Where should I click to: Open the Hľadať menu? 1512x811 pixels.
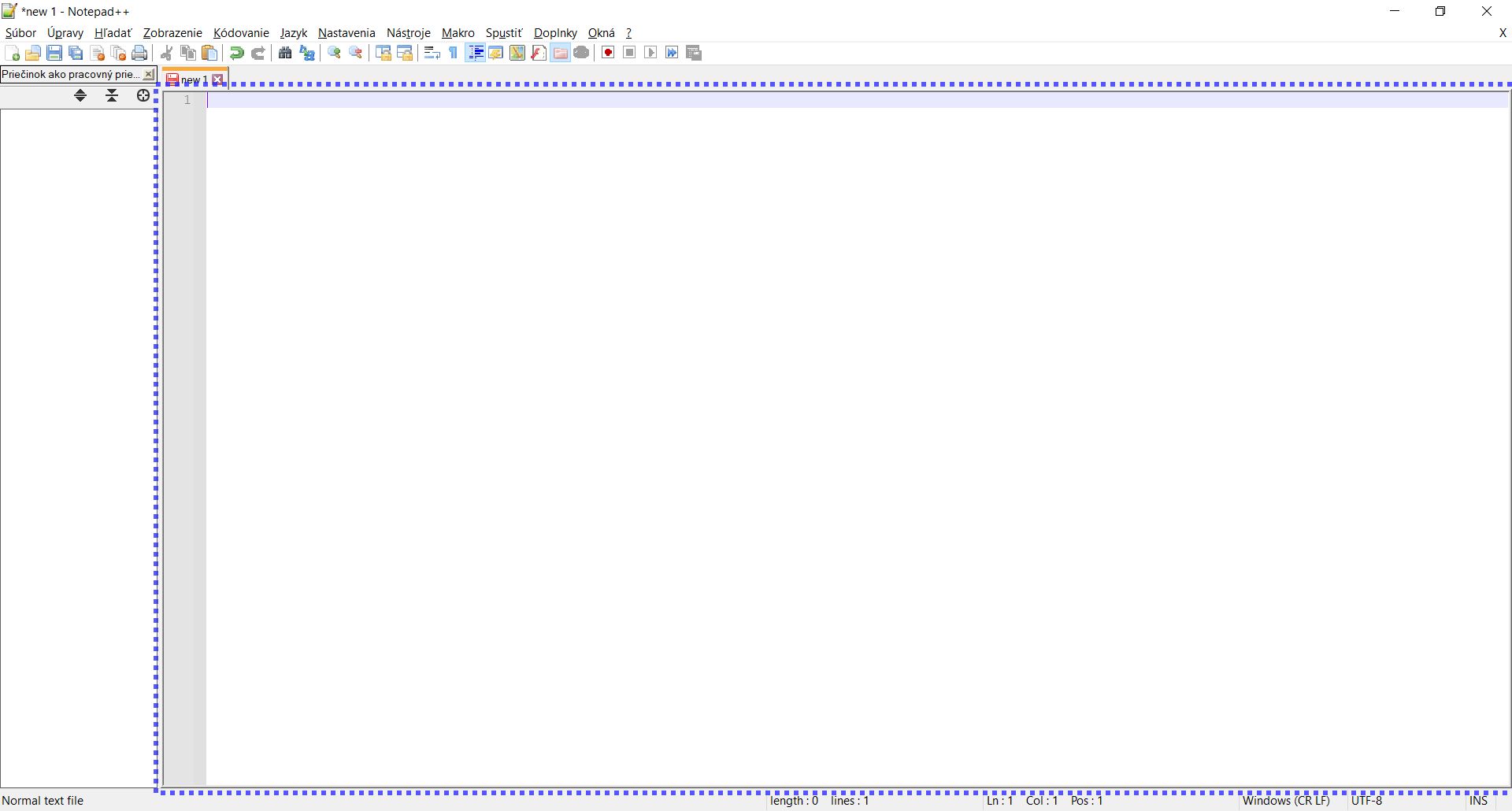113,33
